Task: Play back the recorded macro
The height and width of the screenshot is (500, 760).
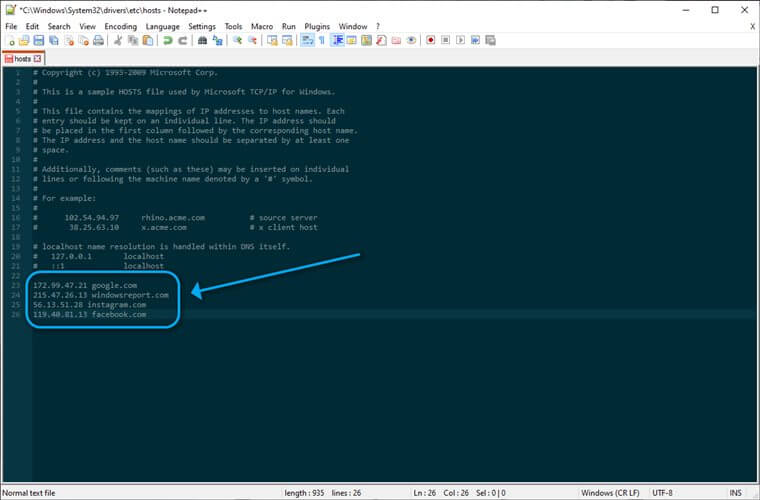Action: (460, 41)
